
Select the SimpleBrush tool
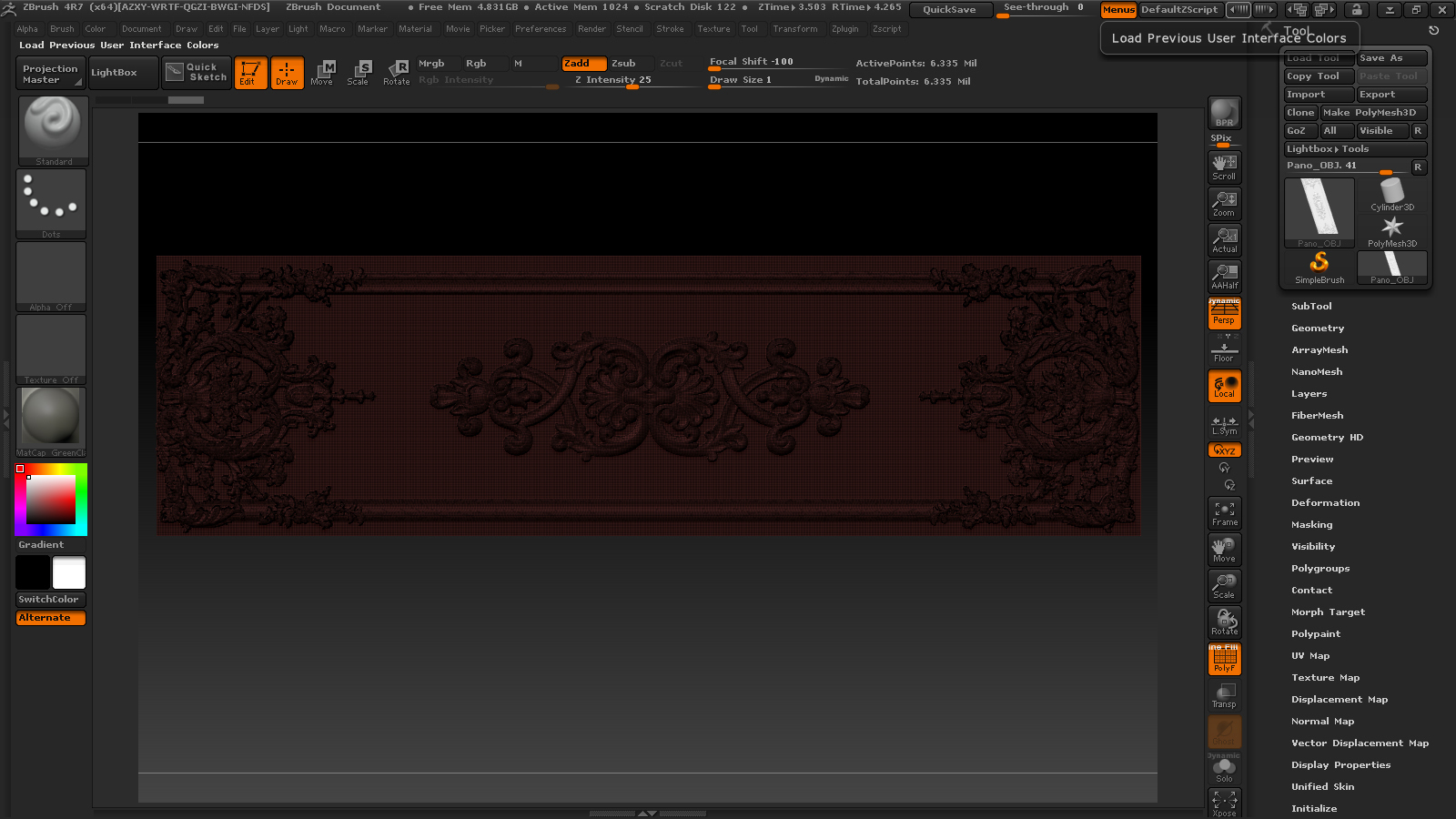point(1319,268)
